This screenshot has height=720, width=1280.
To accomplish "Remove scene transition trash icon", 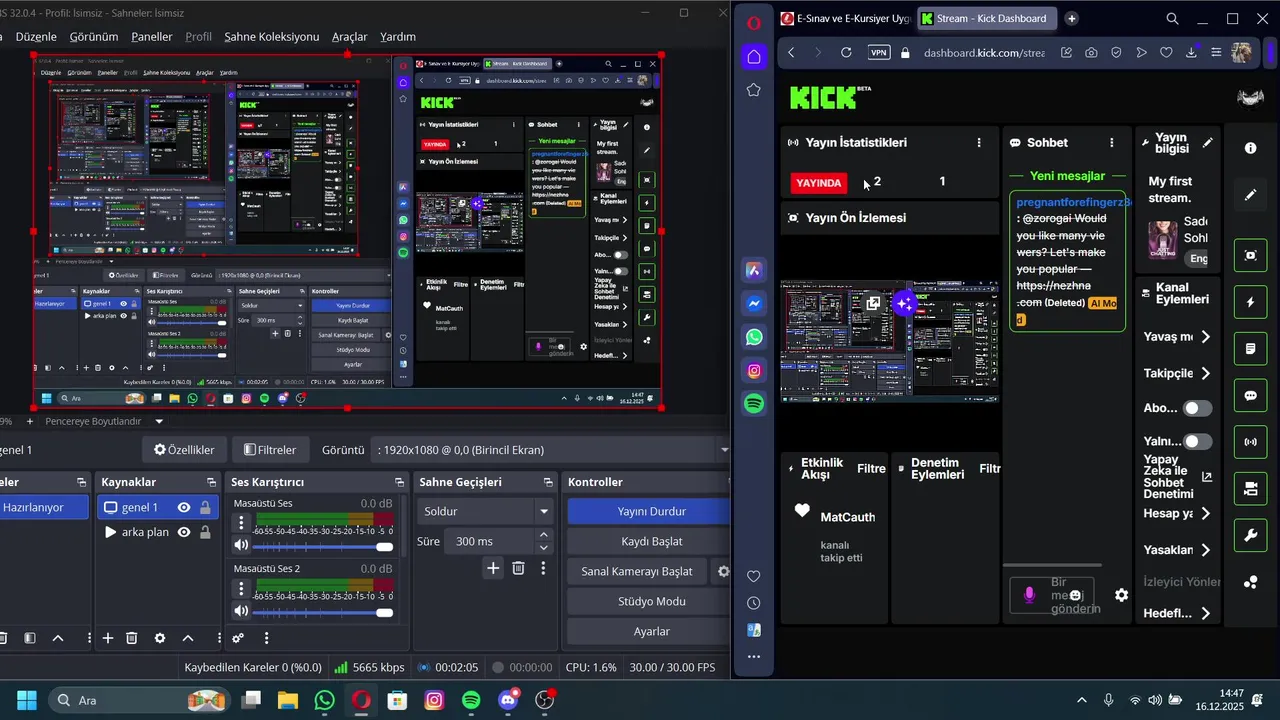I will [x=518, y=568].
